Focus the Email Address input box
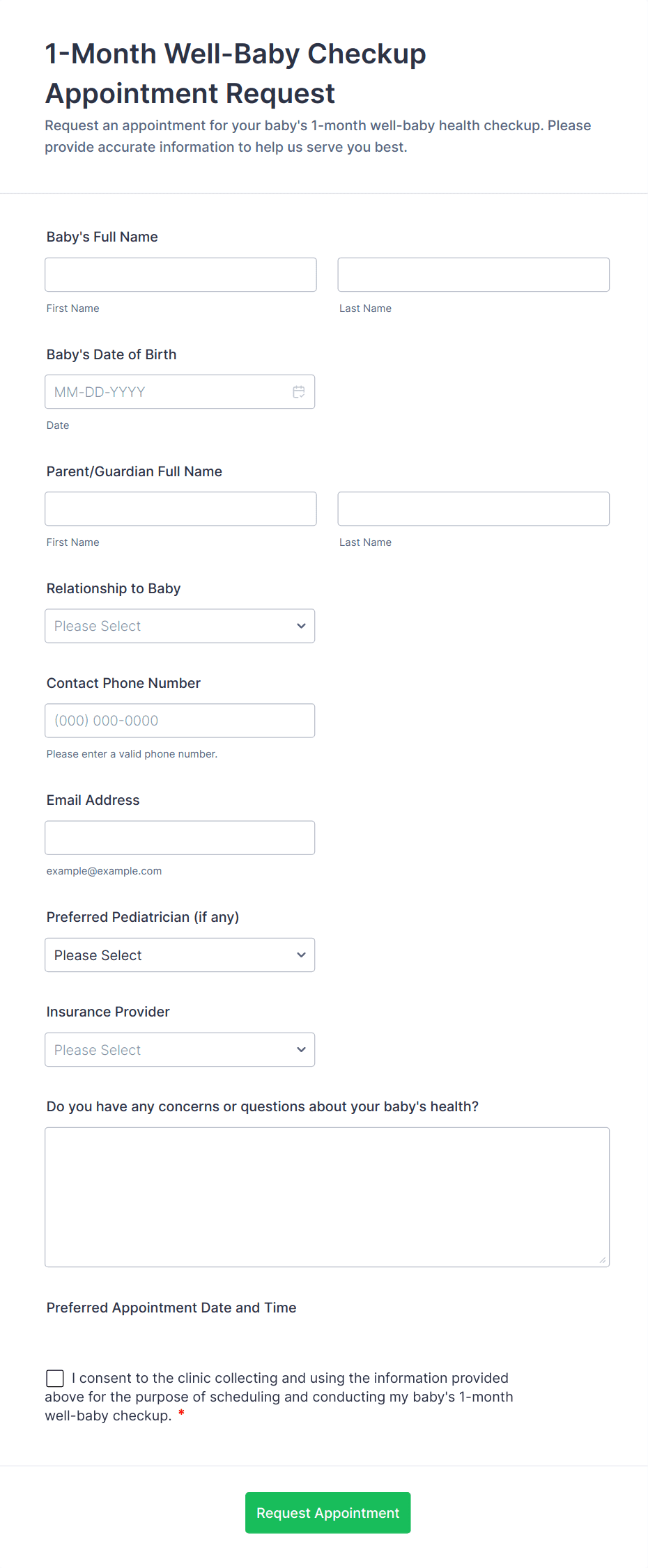Image resolution: width=648 pixels, height=1568 pixels. coord(180,838)
